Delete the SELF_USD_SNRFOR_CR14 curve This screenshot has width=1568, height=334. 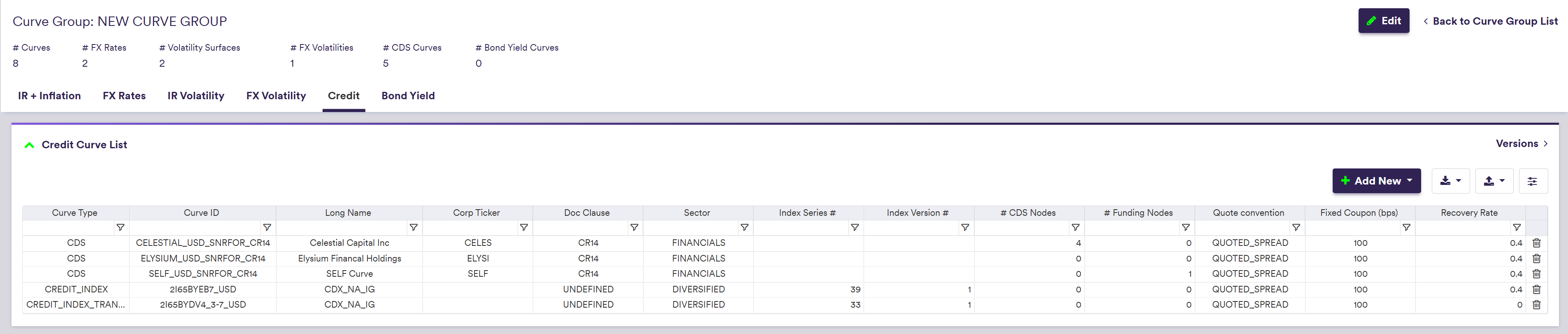pos(1536,273)
